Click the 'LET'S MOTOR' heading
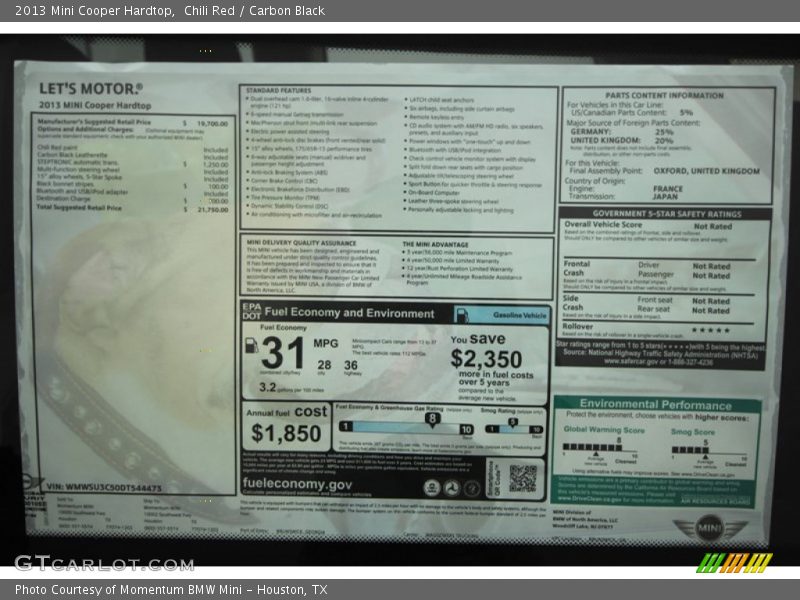This screenshot has height=600, width=800. pyautogui.click(x=91, y=89)
